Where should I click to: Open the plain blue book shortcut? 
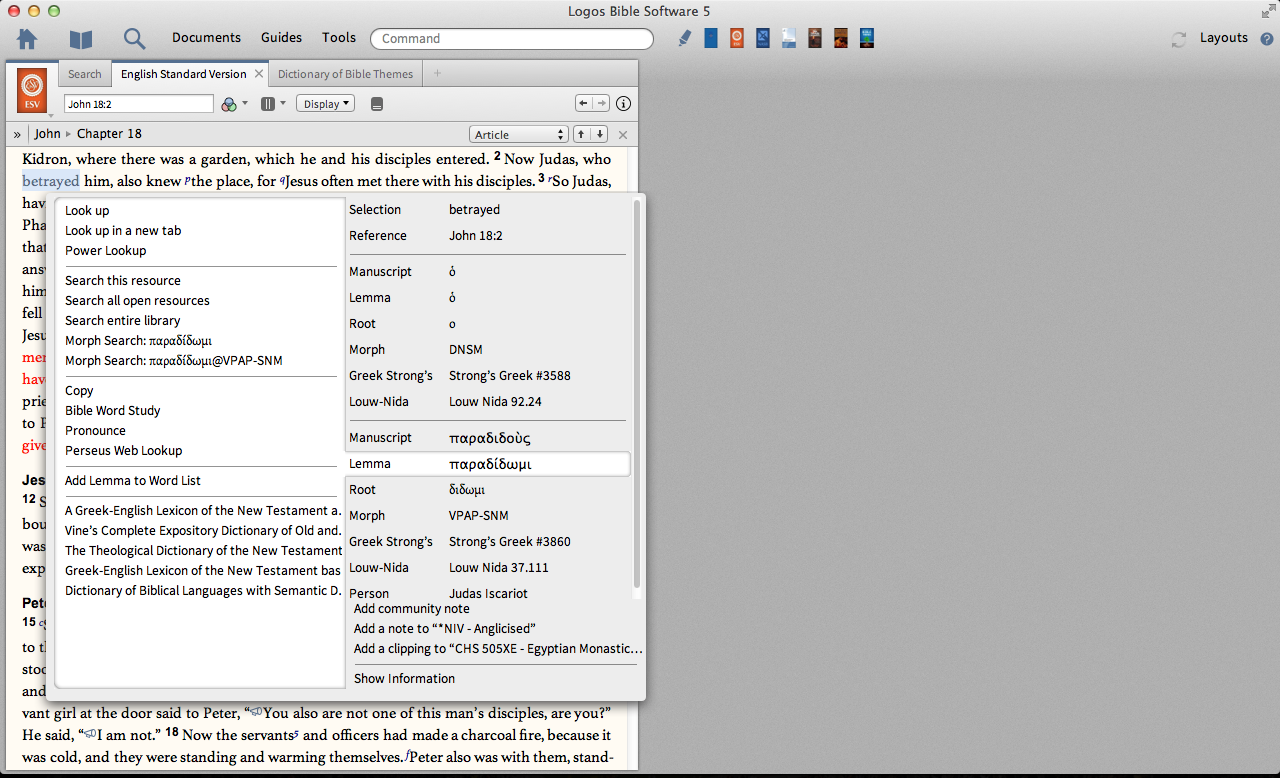click(x=711, y=38)
